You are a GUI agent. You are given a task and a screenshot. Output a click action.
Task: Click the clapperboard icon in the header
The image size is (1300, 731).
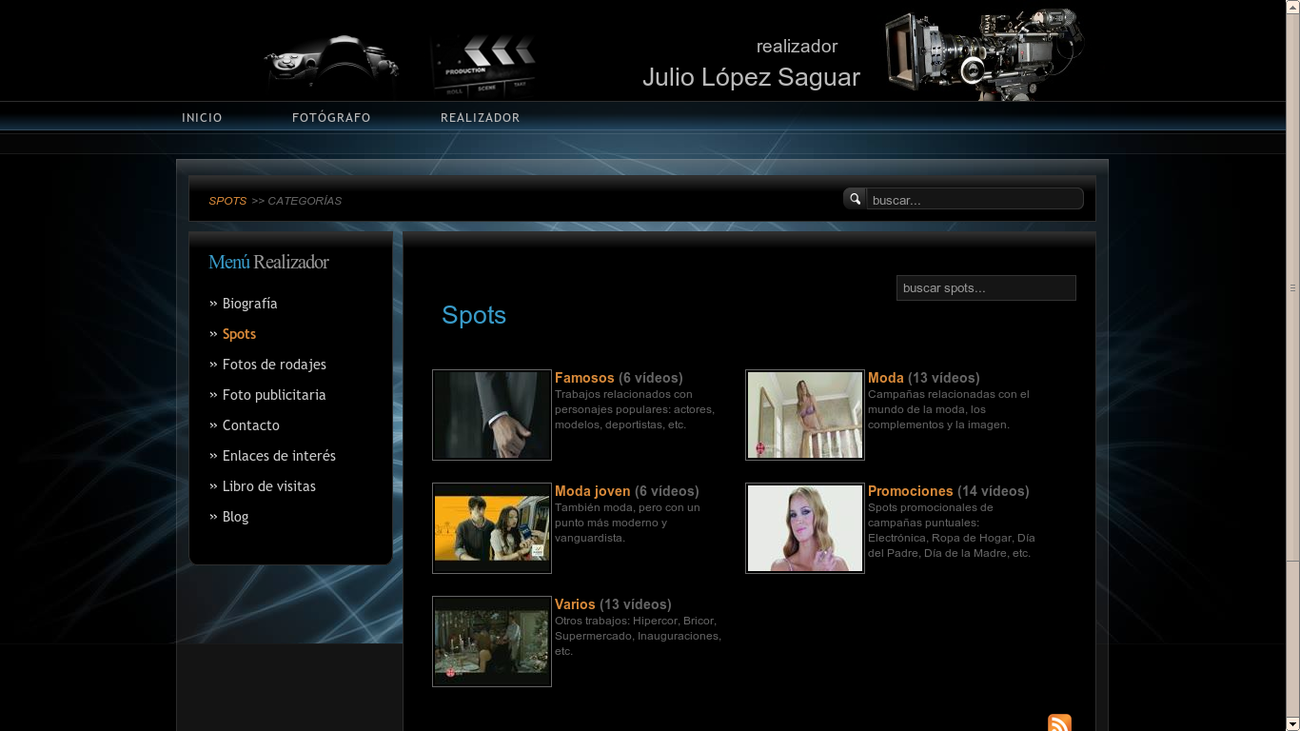483,62
